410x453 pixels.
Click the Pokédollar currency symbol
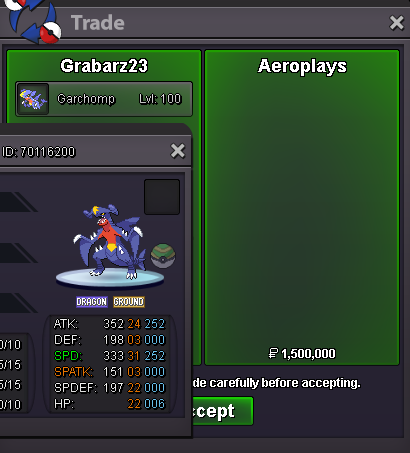click(273, 353)
